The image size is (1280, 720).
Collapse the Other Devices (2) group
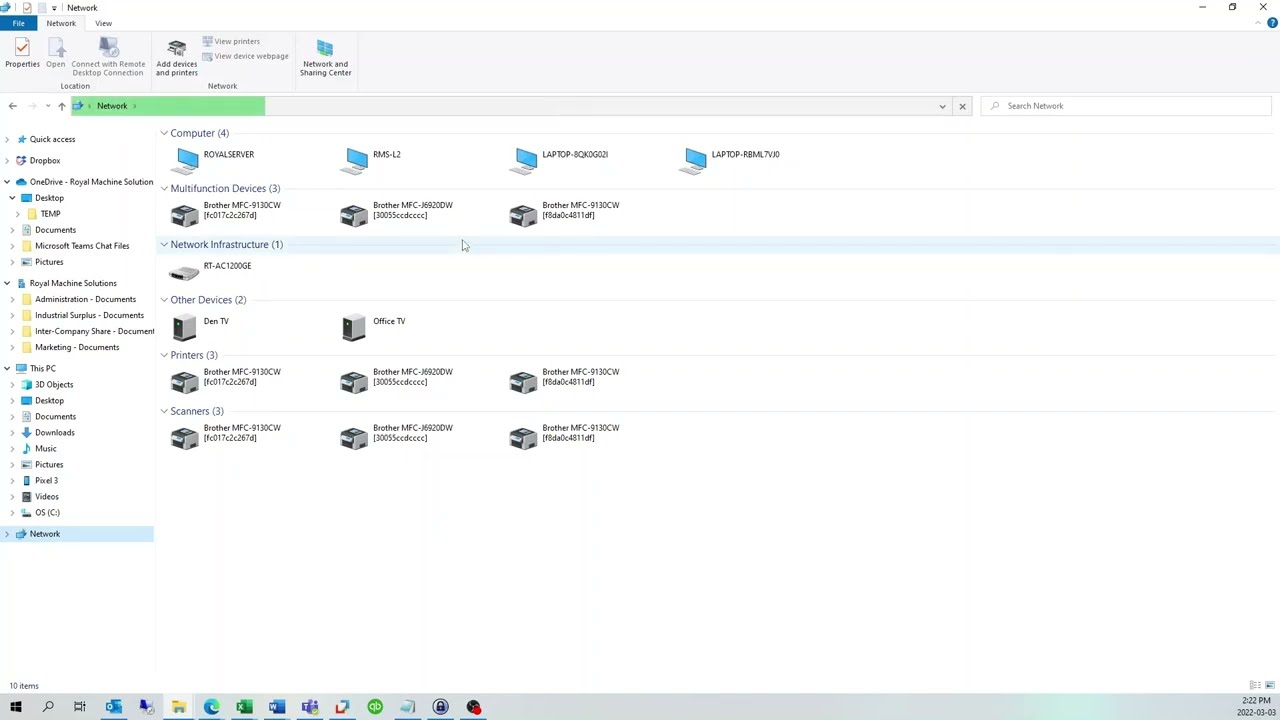(164, 300)
